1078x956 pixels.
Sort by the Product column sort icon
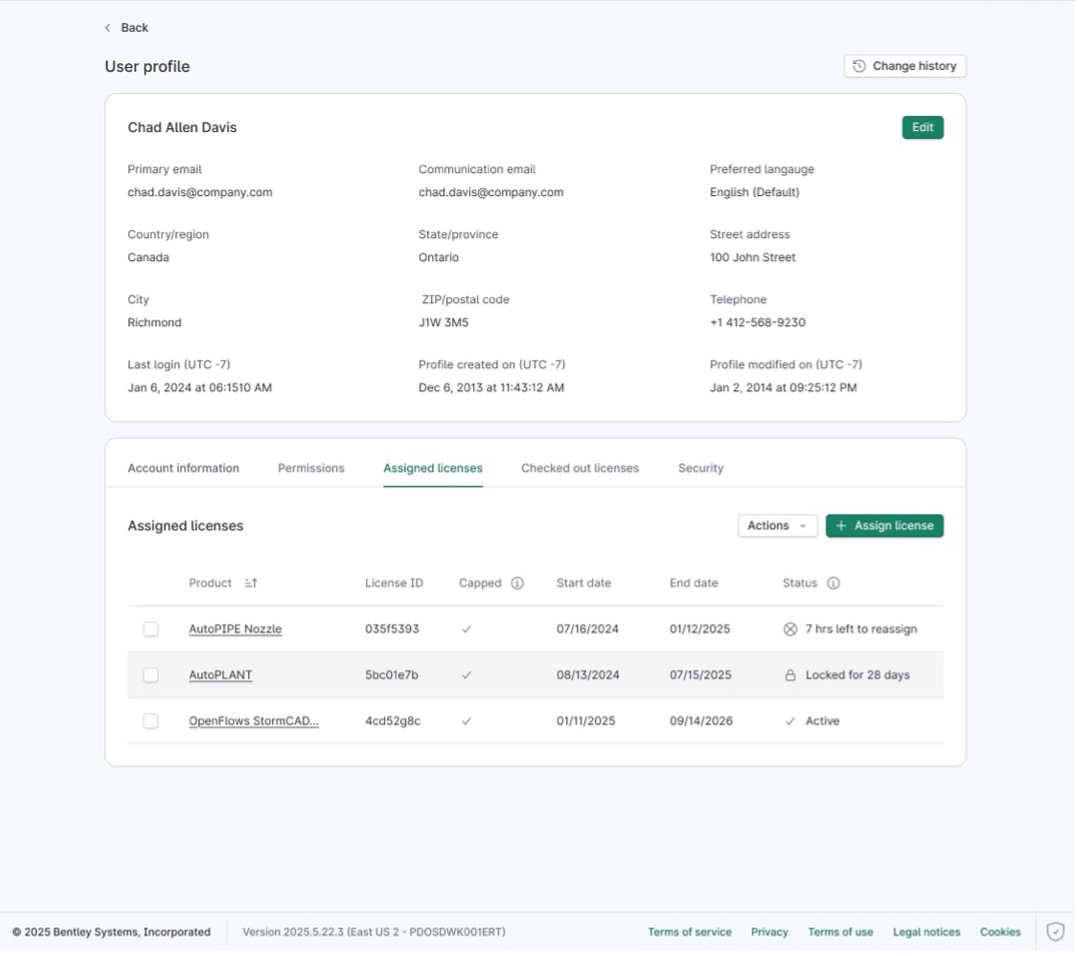pyautogui.click(x=251, y=582)
